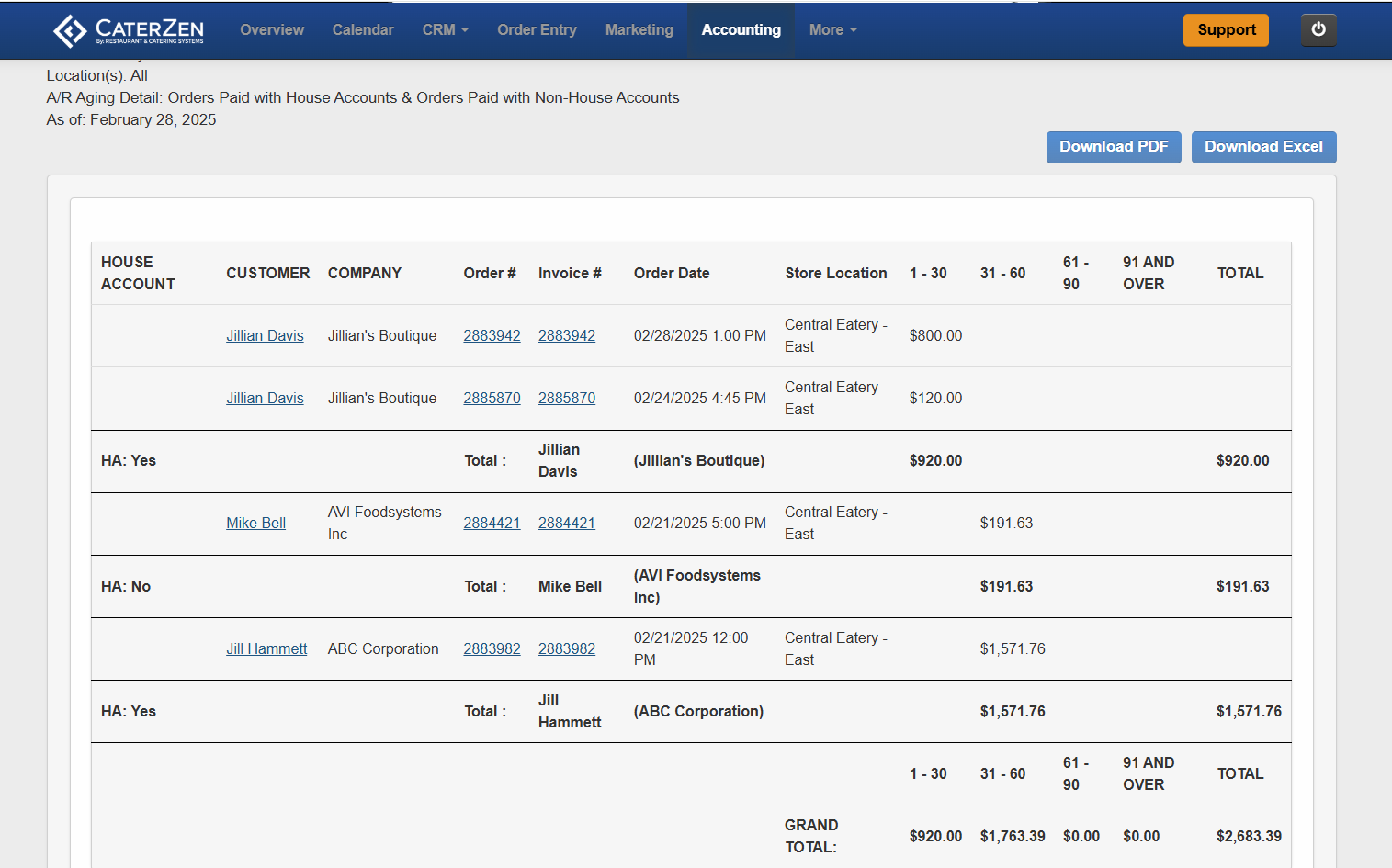Click the $800.00 amount cell
1392x868 pixels.
pyautogui.click(x=935, y=336)
